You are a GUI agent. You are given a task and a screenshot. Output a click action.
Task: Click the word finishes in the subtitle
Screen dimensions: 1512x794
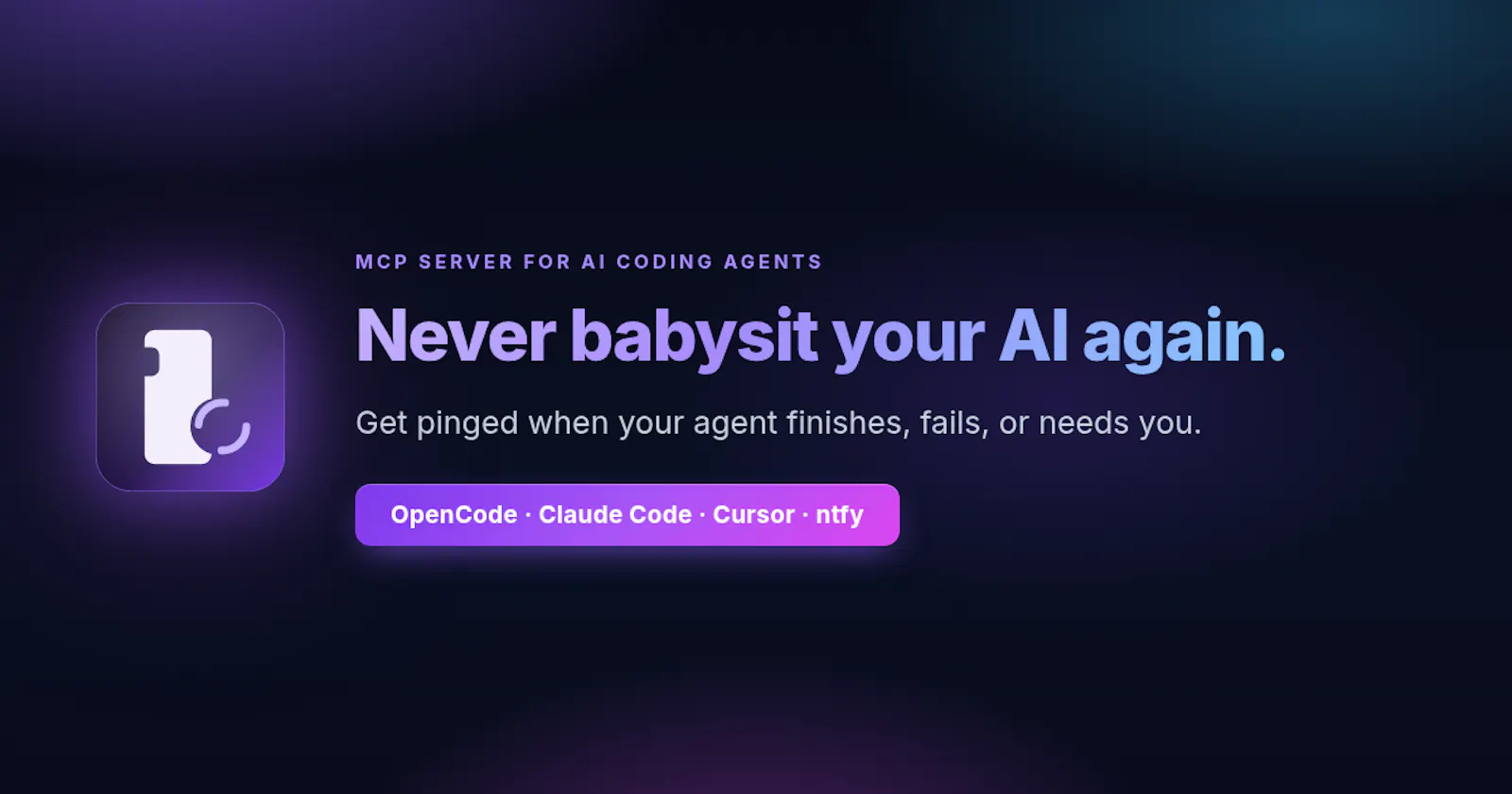click(856, 423)
